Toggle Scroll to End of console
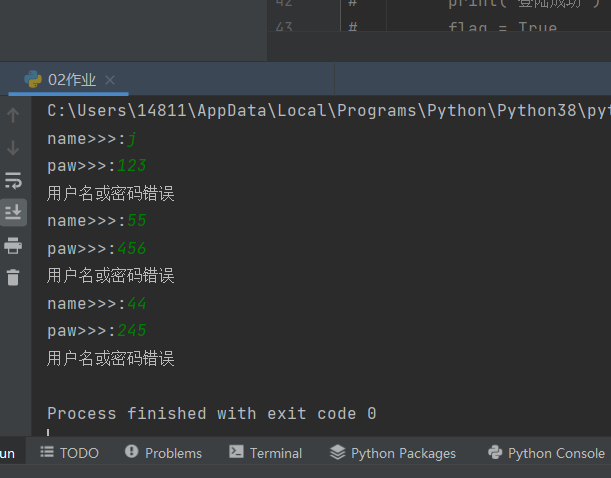The image size is (611, 478). tap(13, 212)
